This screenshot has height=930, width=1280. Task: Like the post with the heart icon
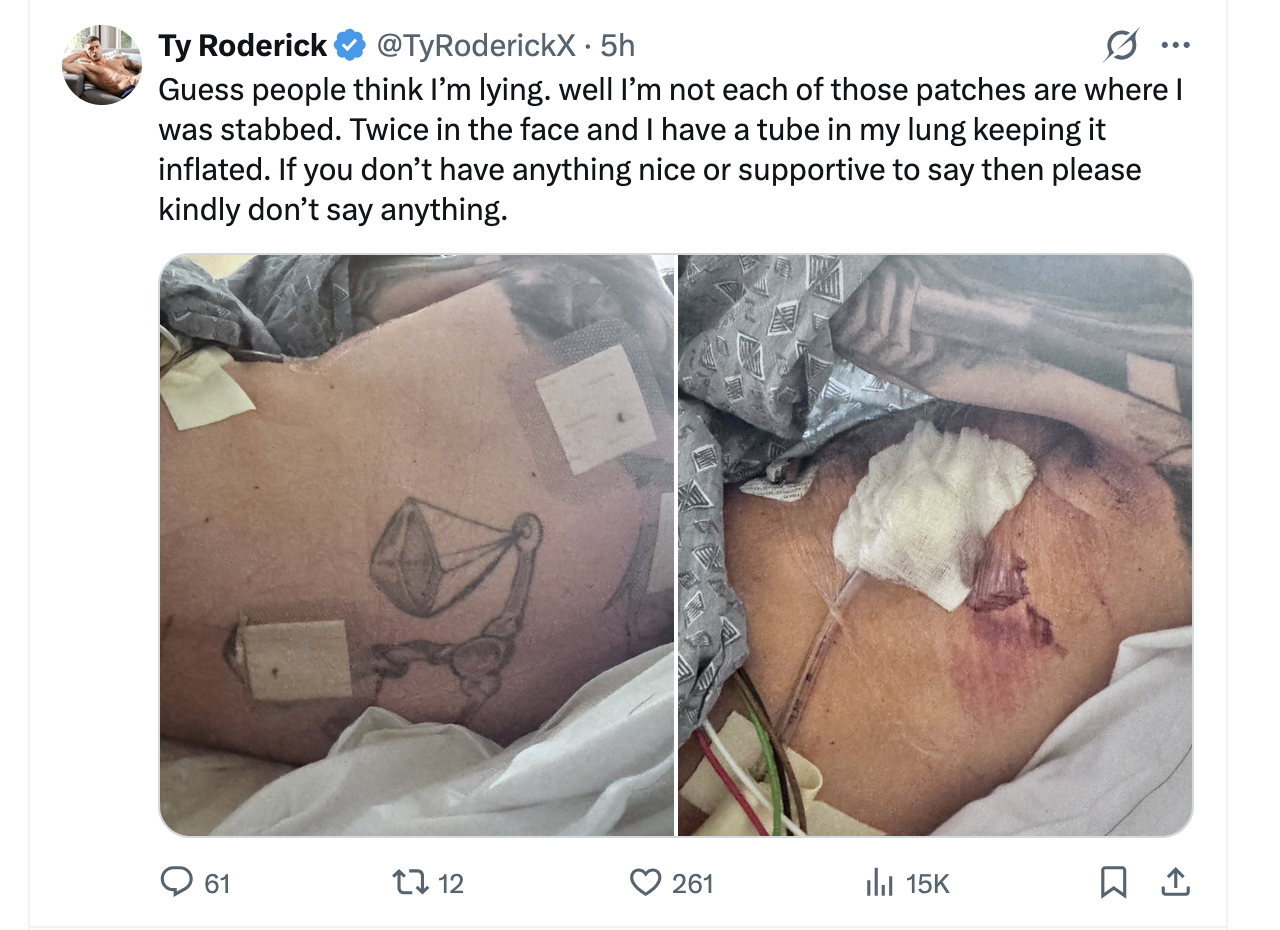point(645,882)
